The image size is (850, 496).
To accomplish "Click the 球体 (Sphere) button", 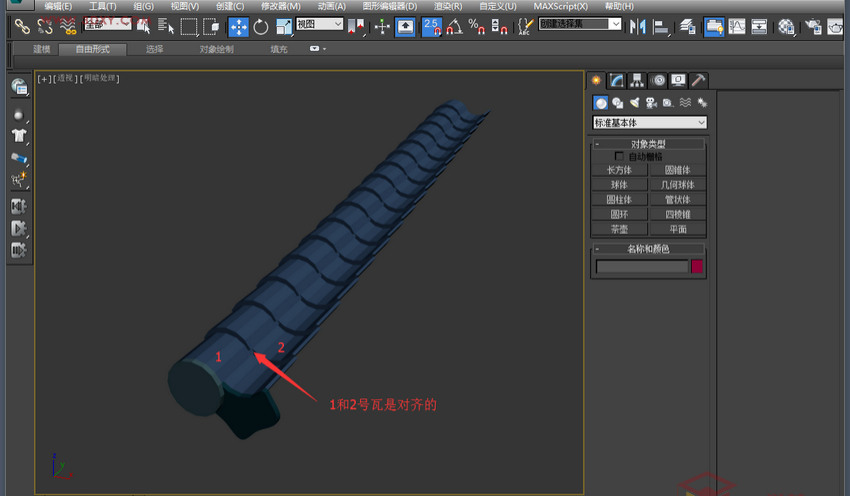I will coord(619,185).
